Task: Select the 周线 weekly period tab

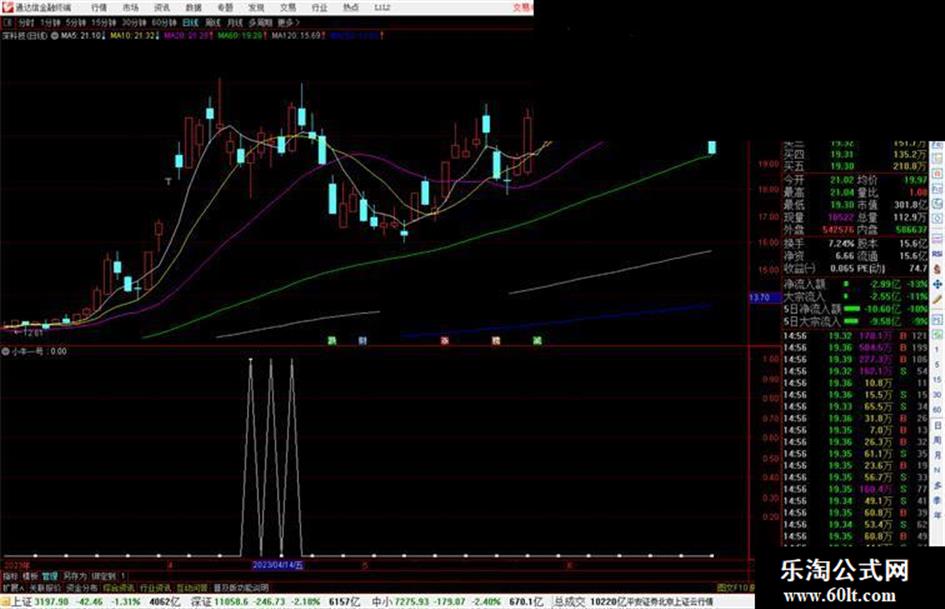Action: tap(213, 22)
